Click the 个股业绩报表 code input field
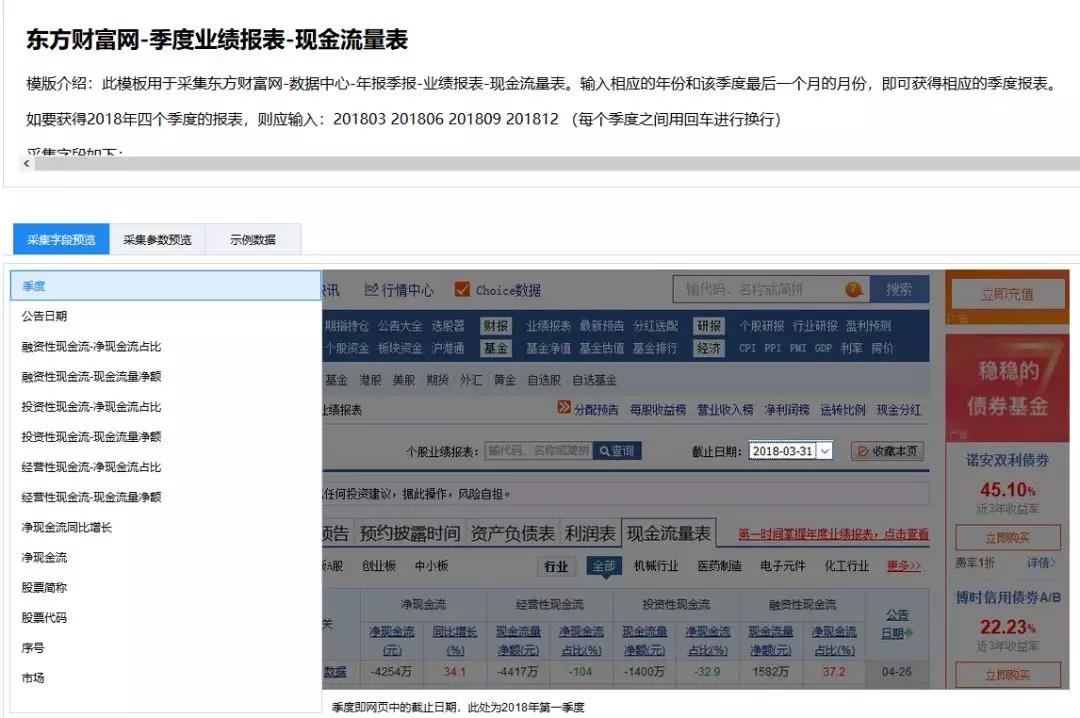Viewport: 1080px width, 718px height. 538,451
